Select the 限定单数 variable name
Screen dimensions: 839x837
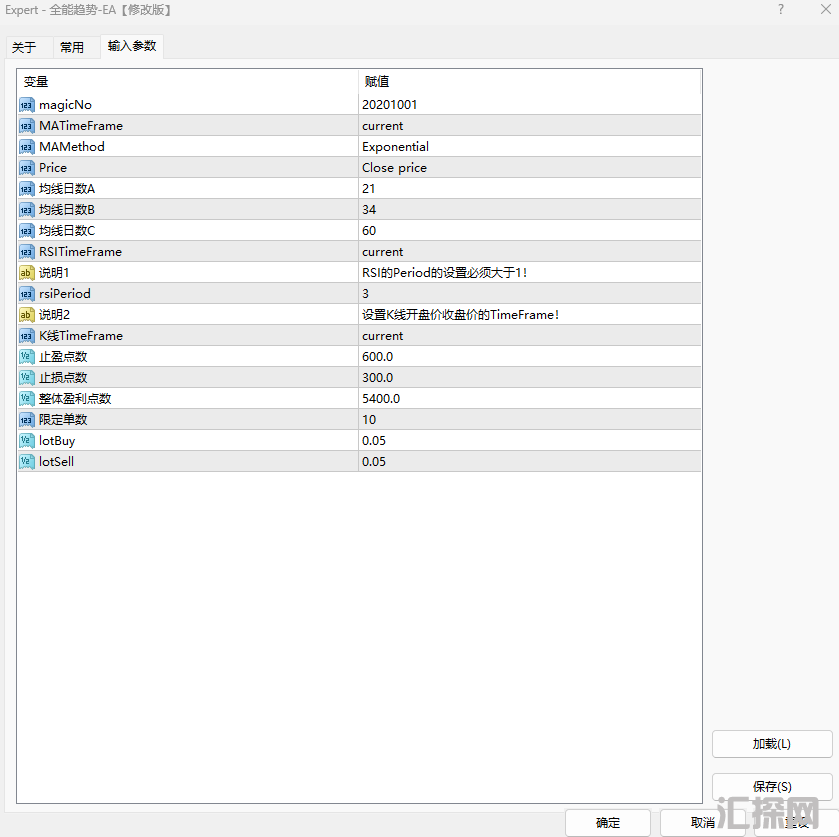click(x=63, y=420)
